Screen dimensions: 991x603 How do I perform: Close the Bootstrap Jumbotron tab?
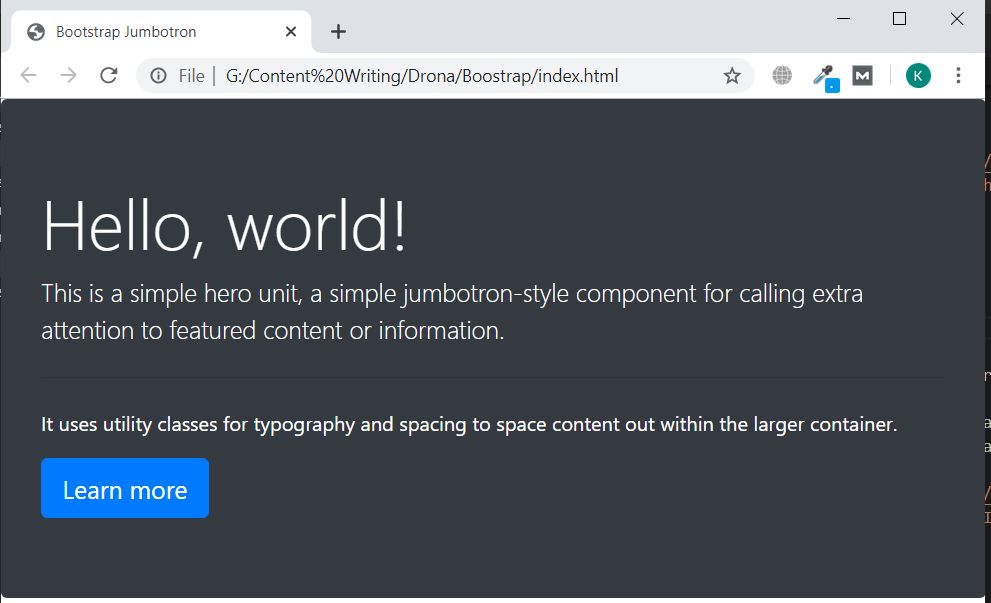coord(291,32)
